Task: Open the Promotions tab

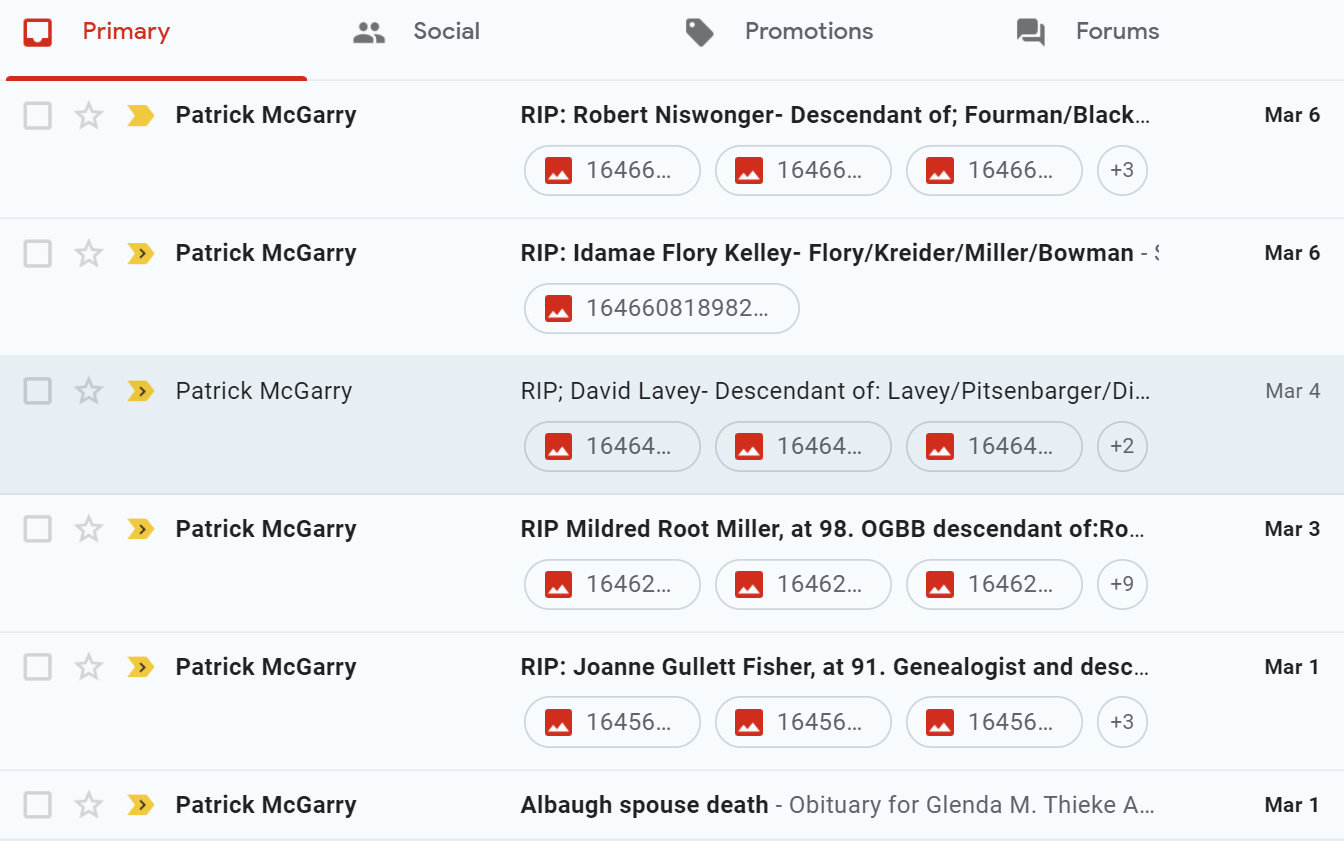Action: click(x=779, y=32)
